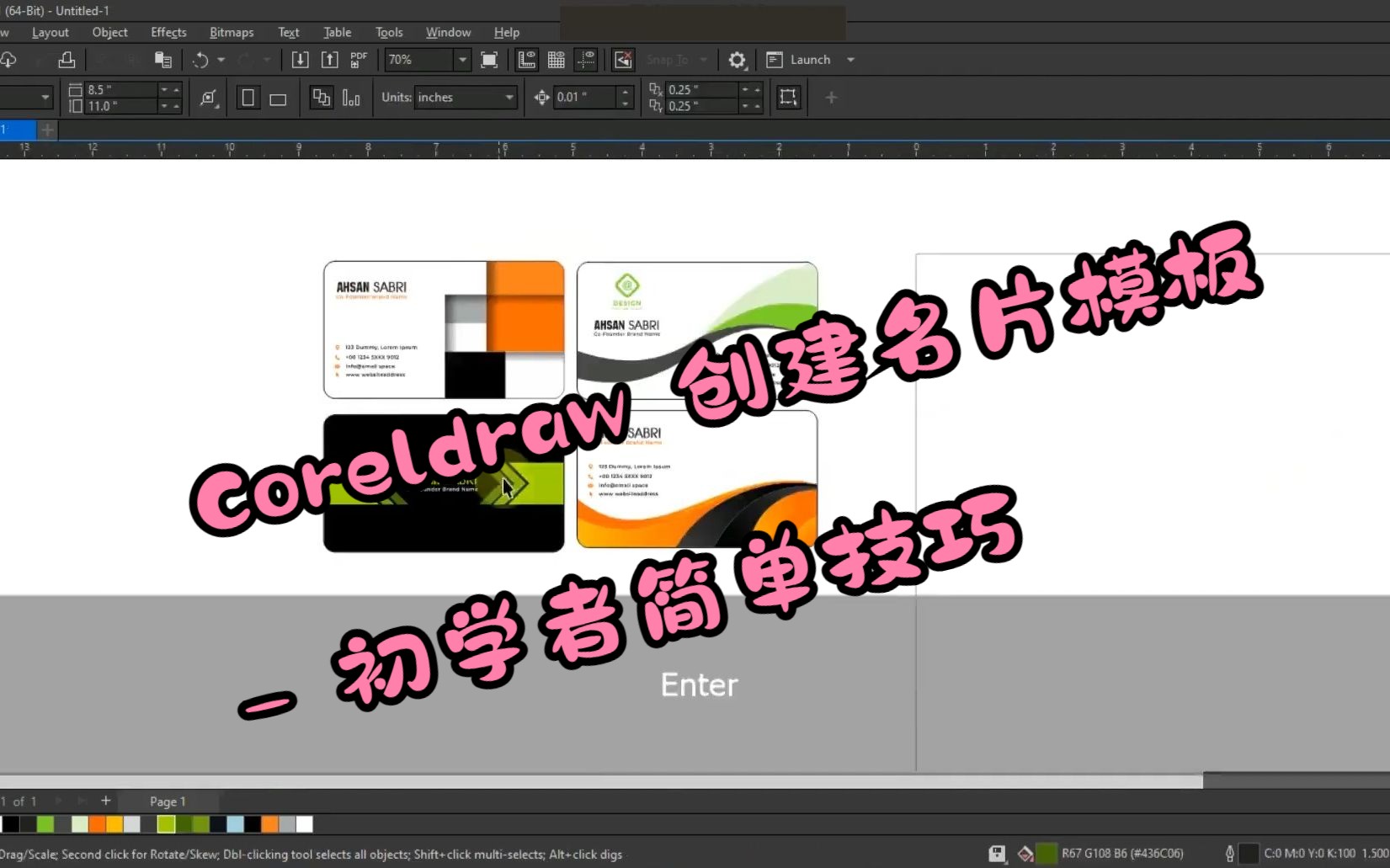Pick the white palette swatch at palette end

[304, 824]
